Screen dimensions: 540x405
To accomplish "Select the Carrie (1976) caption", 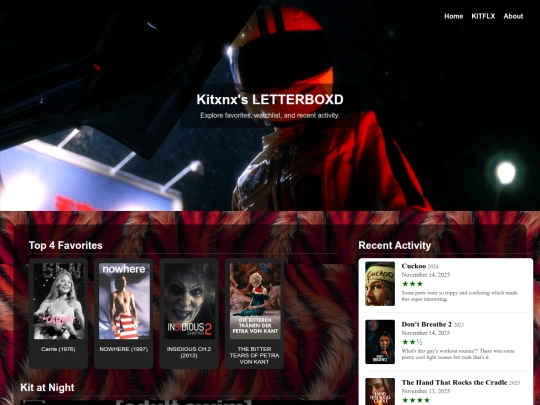I will [x=58, y=349].
